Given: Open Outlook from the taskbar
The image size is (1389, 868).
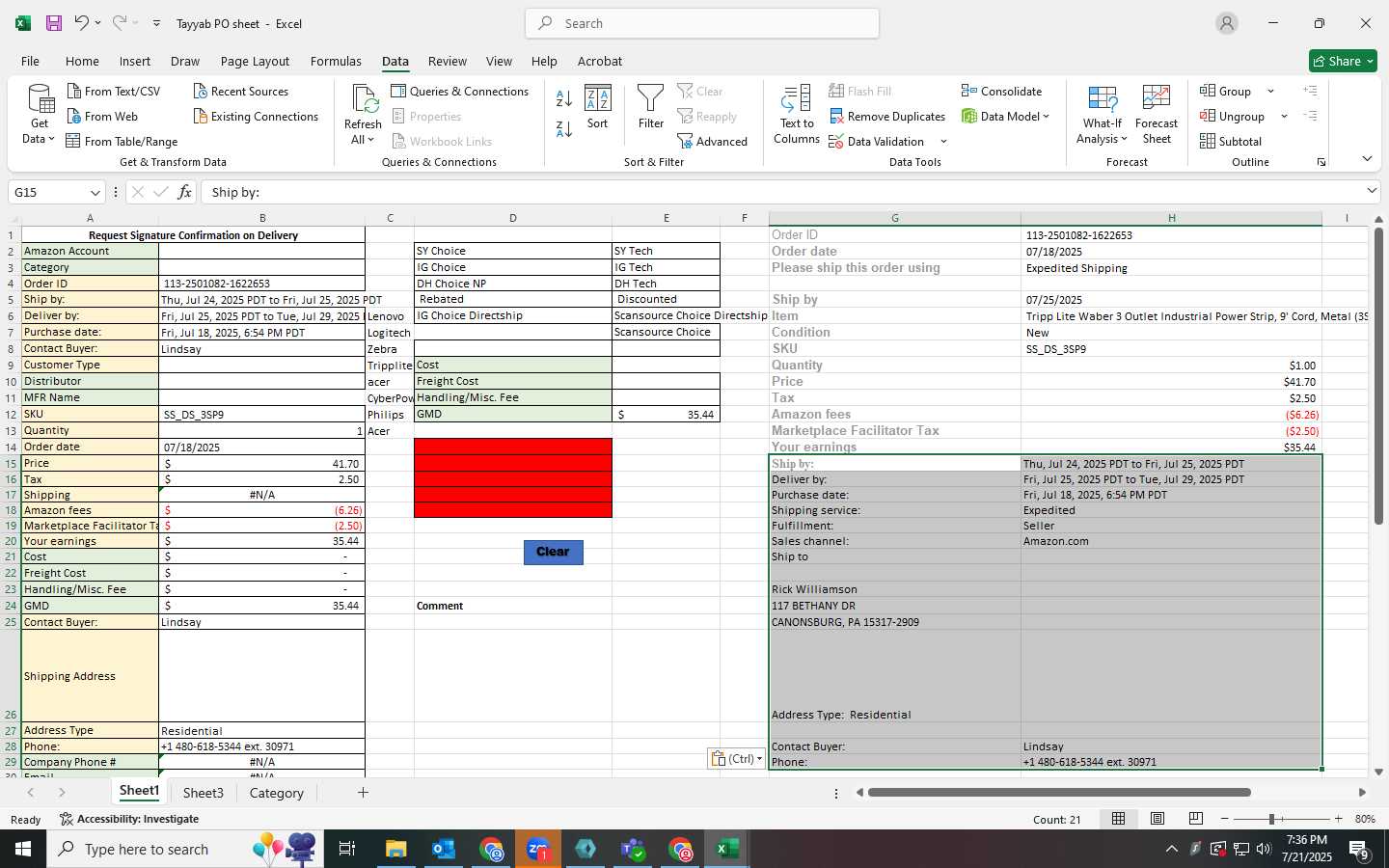Looking at the screenshot, I should (x=443, y=849).
